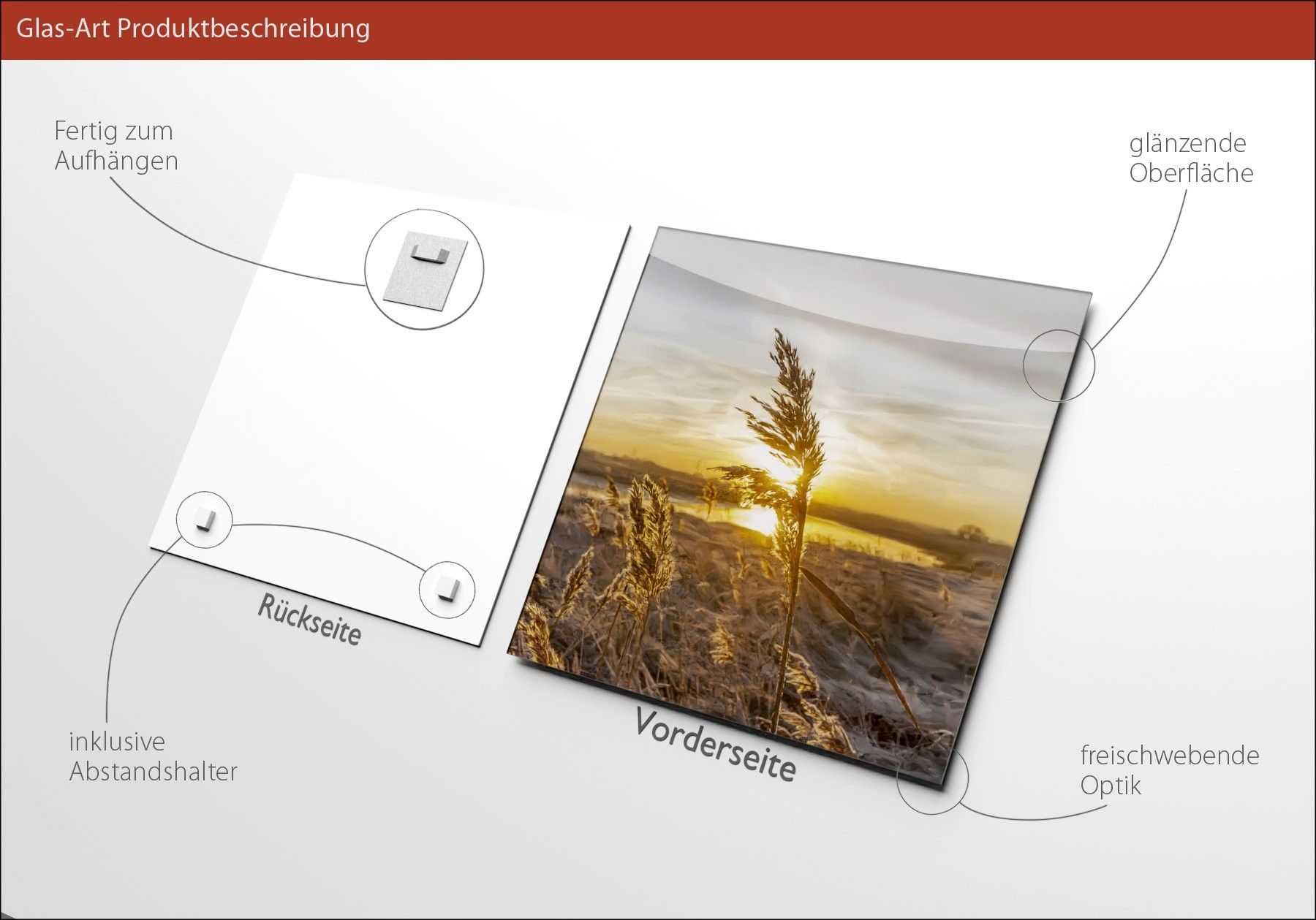Click the 'glänzende Oberfläche' label
The height and width of the screenshot is (920, 1316).
(1191, 158)
